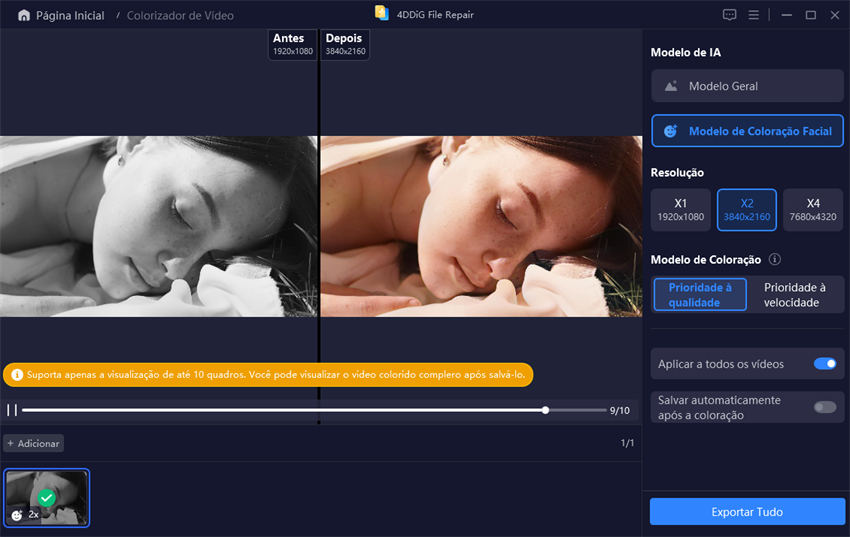Choose X4 7680x4320 resolution

pos(813,210)
